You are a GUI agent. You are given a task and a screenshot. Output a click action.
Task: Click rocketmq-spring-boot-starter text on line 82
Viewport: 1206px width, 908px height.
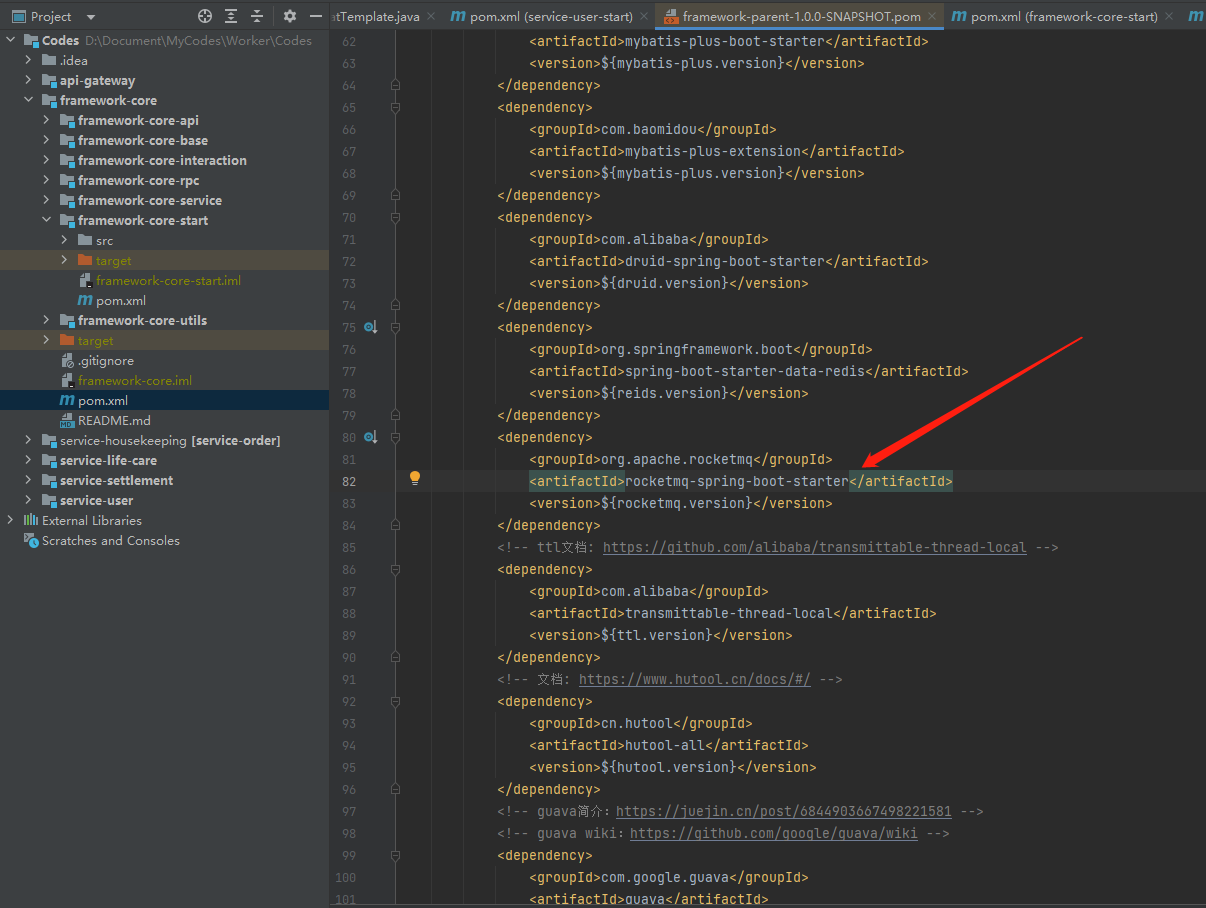(737, 481)
